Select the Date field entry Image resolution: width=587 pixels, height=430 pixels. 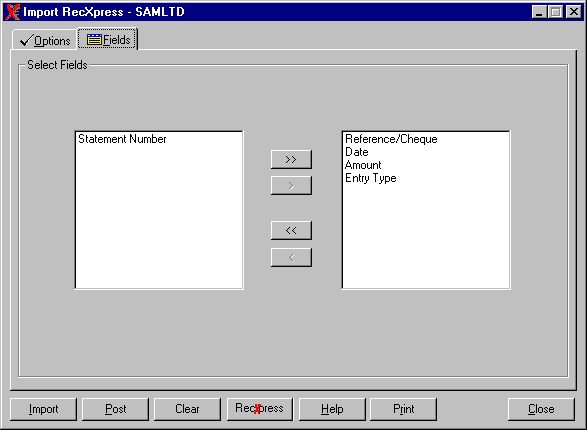tap(357, 152)
